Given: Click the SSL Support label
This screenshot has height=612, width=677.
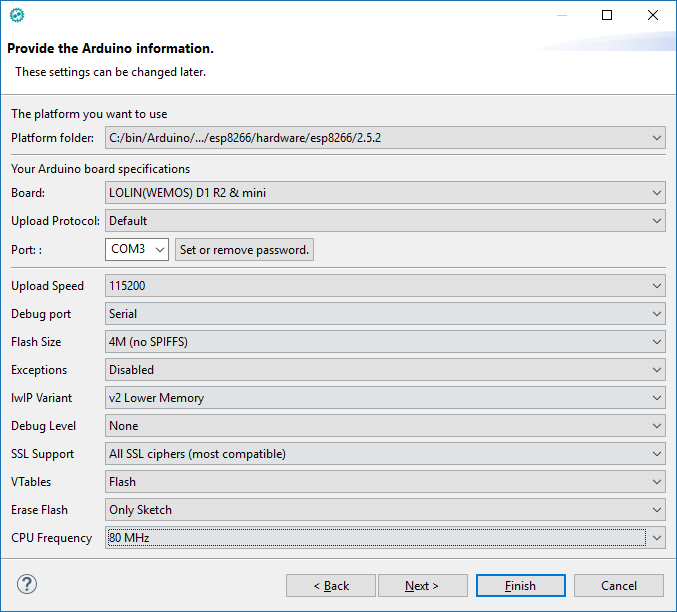Looking at the screenshot, I should (42, 454).
